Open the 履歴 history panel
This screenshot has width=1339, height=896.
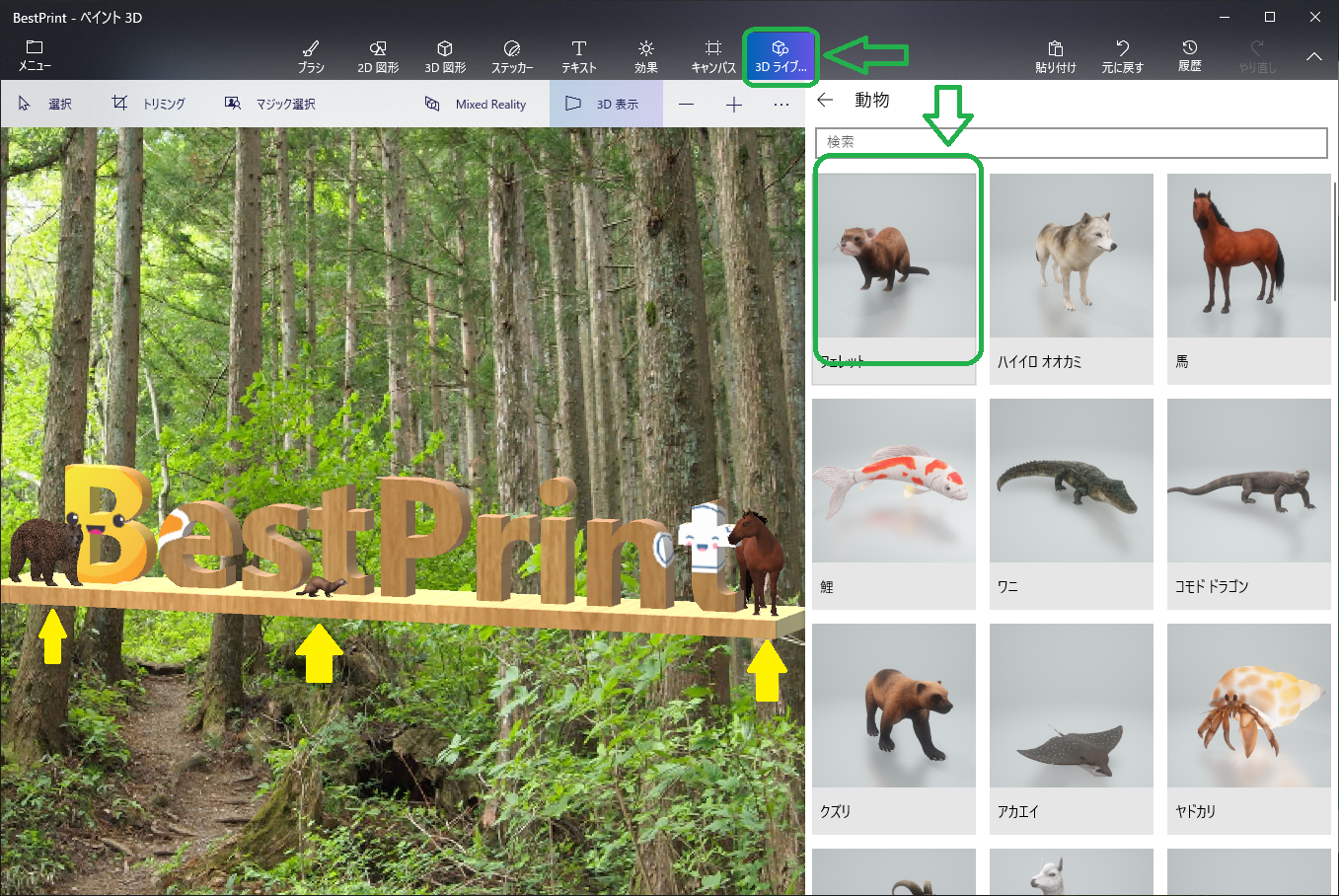[x=1190, y=56]
